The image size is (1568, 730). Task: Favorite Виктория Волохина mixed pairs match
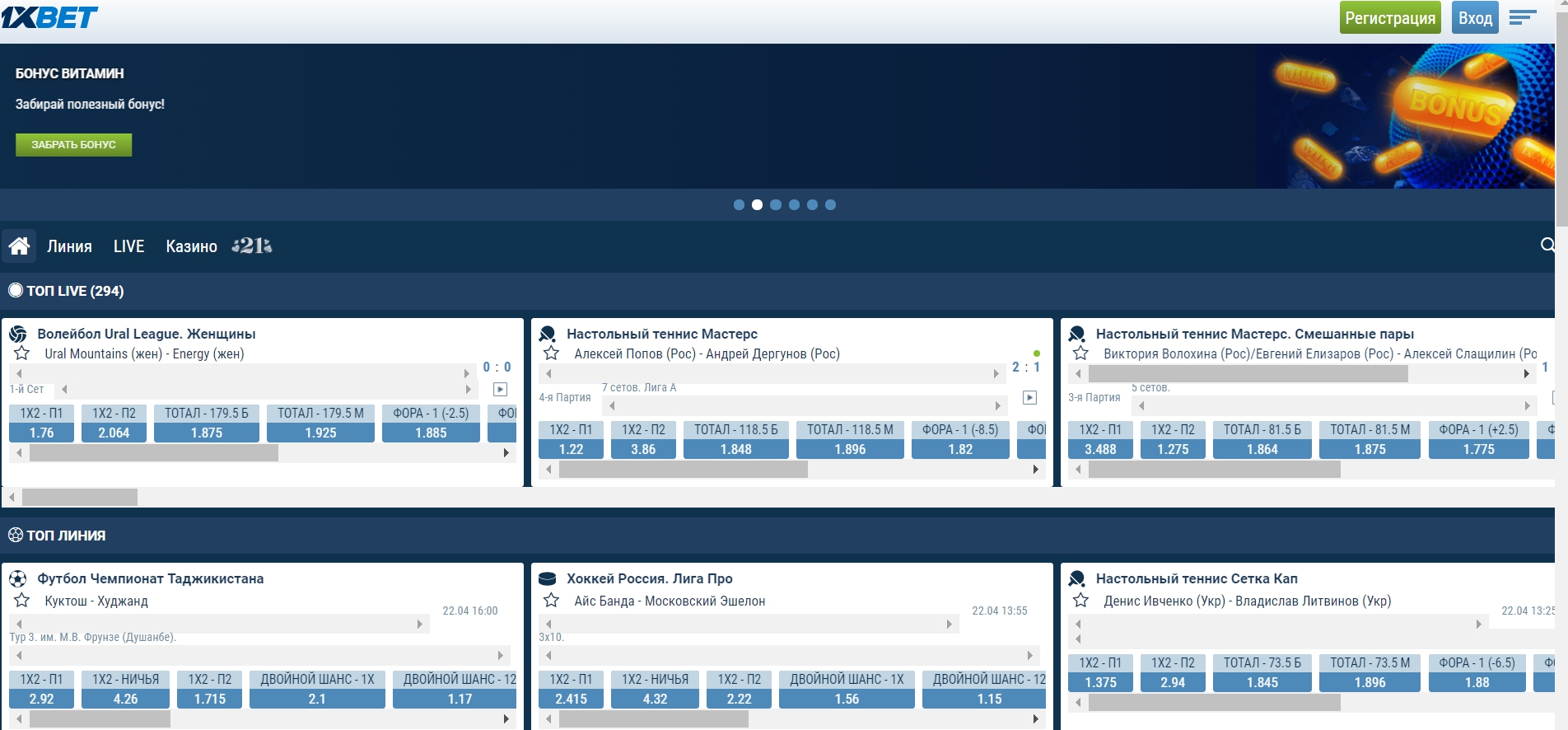(1081, 353)
